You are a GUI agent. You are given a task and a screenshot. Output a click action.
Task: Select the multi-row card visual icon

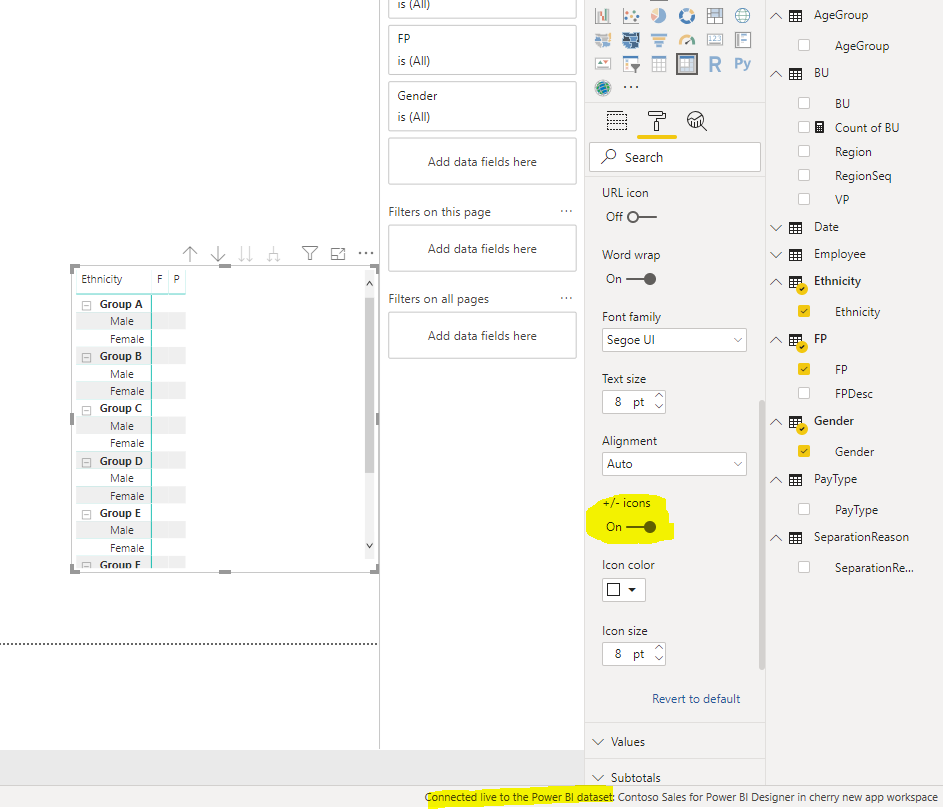tap(743, 40)
